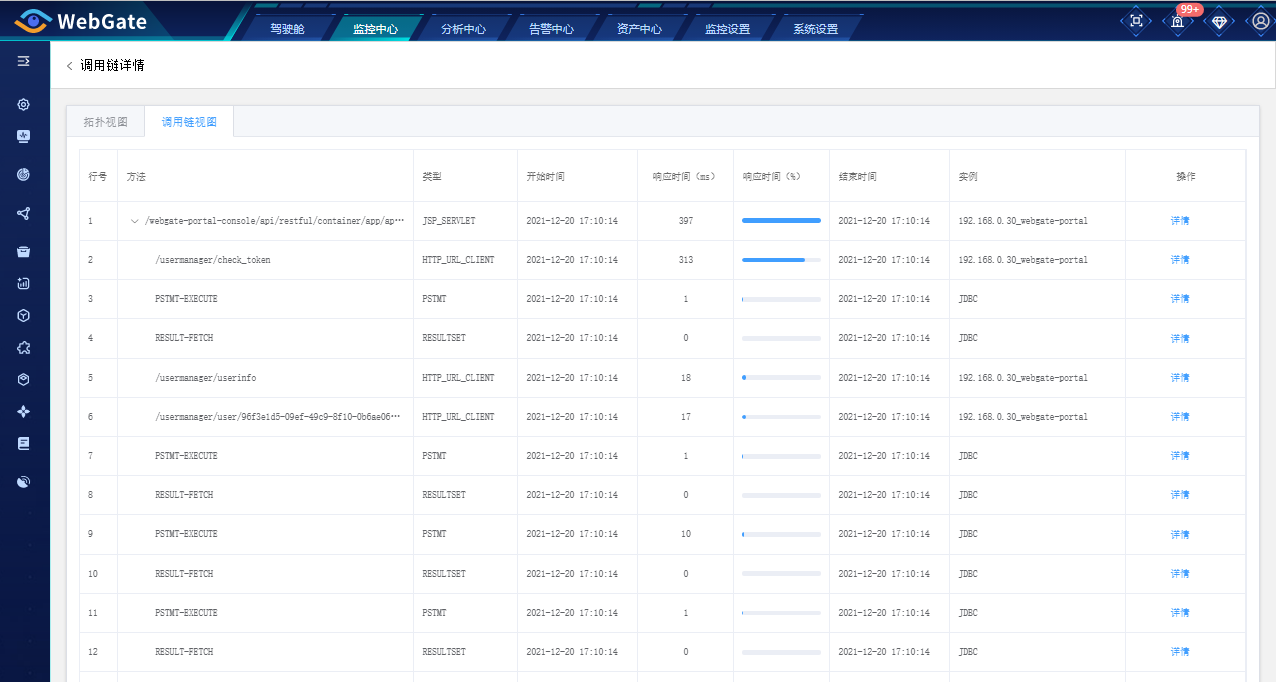Click the 实例 column header
This screenshot has height=682, width=1276.
coord(968,176)
